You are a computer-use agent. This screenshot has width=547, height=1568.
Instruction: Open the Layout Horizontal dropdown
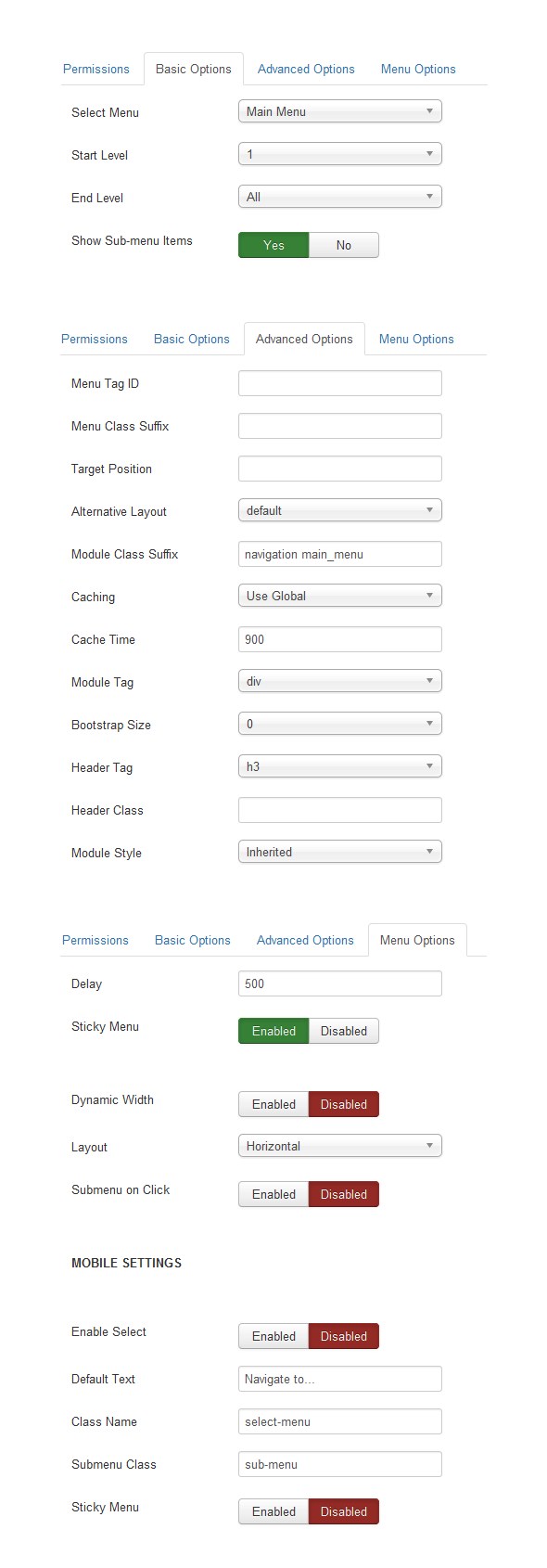tap(340, 1146)
